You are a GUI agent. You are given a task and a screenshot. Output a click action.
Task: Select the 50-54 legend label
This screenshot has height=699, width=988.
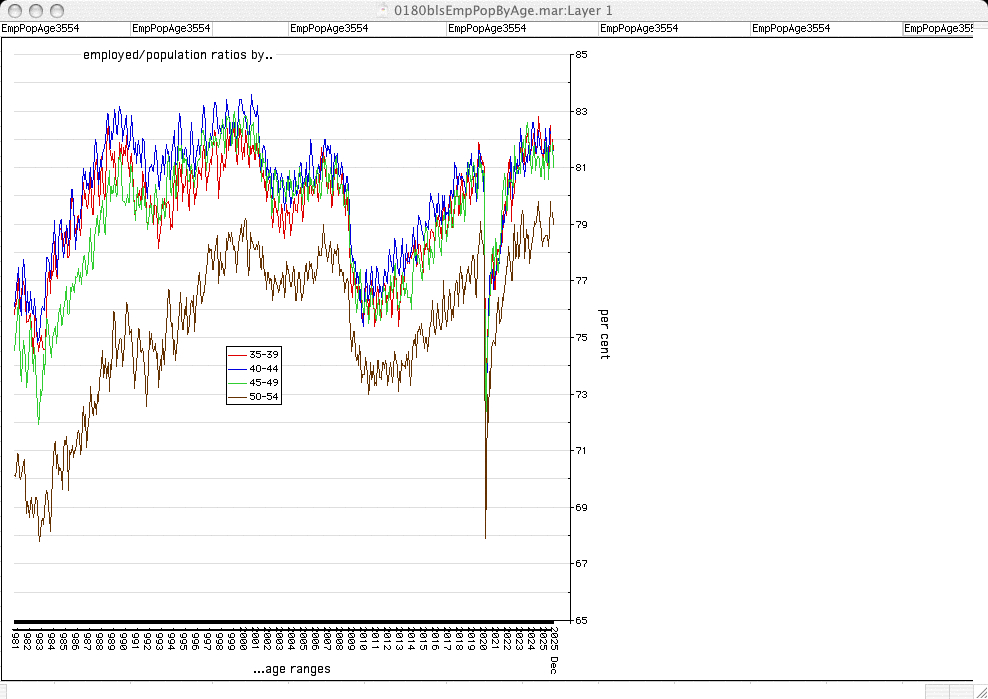coord(264,397)
